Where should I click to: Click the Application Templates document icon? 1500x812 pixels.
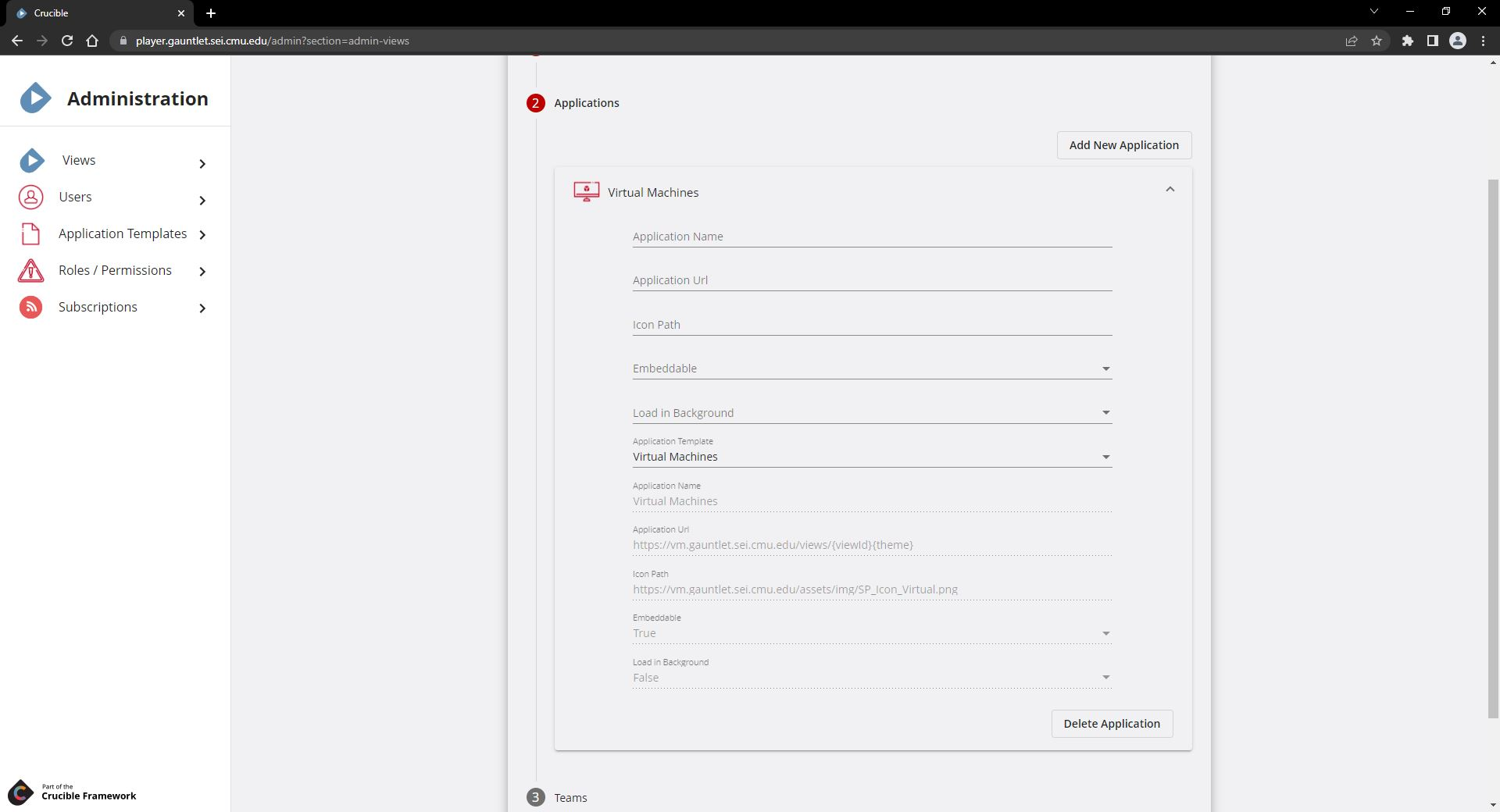click(x=30, y=233)
